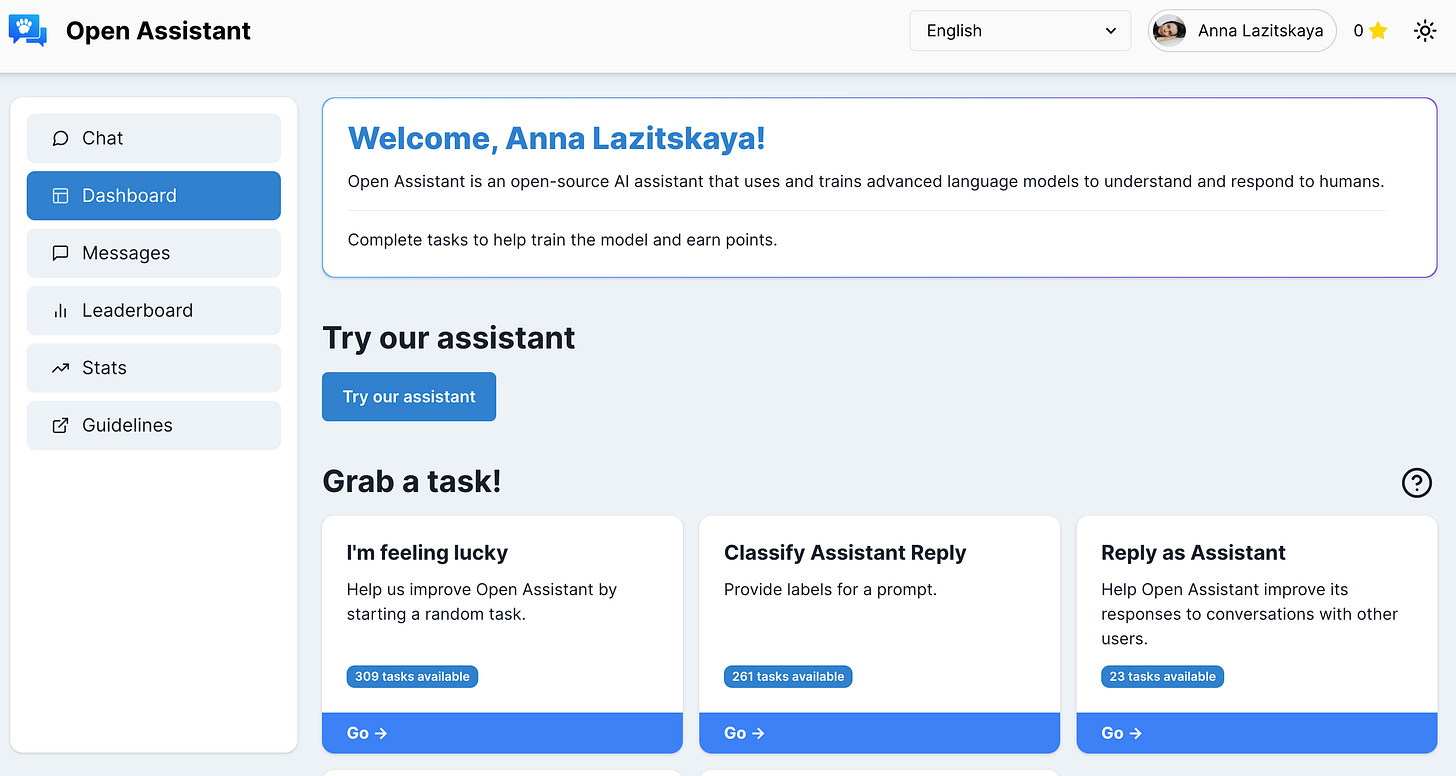Click the external link icon beside Guidelines
Viewport: 1456px width, 776px height.
pyautogui.click(x=60, y=426)
